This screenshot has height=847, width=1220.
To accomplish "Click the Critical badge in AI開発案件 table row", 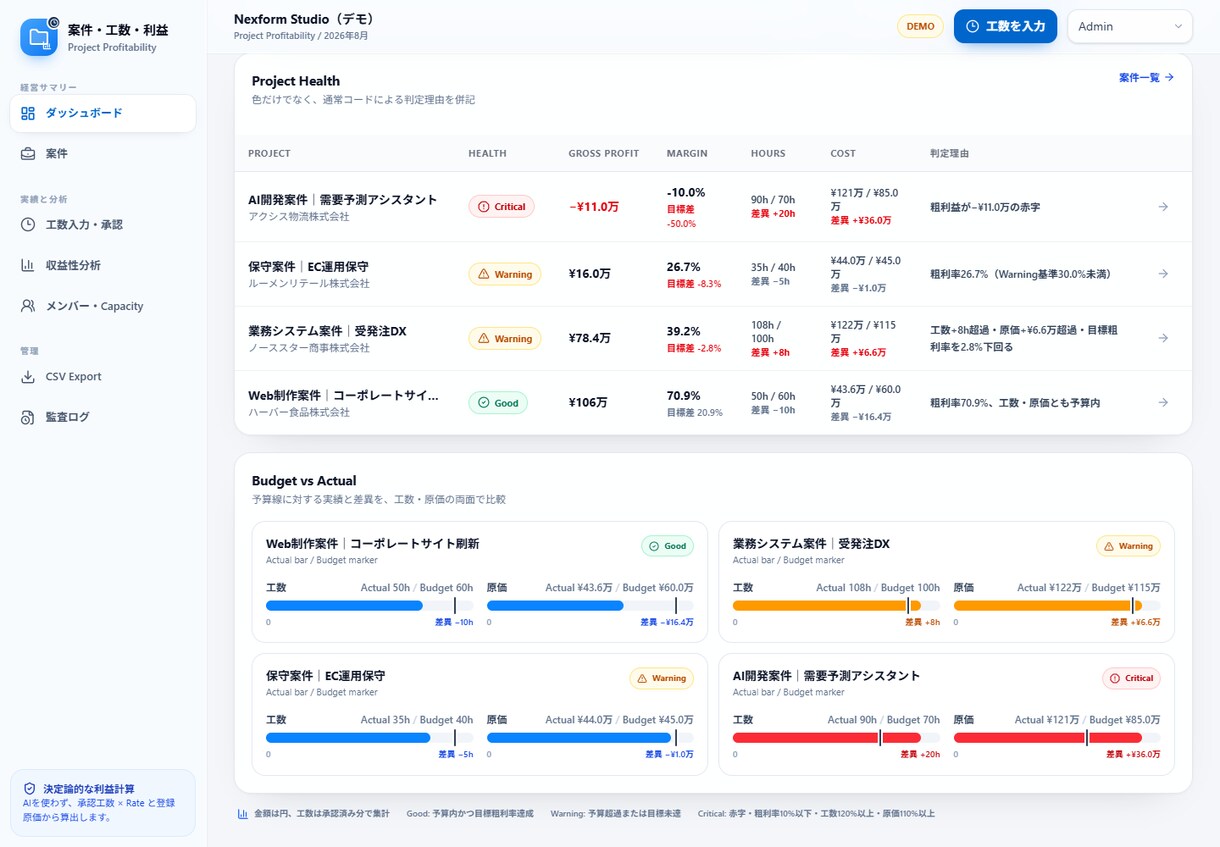I will pos(501,207).
